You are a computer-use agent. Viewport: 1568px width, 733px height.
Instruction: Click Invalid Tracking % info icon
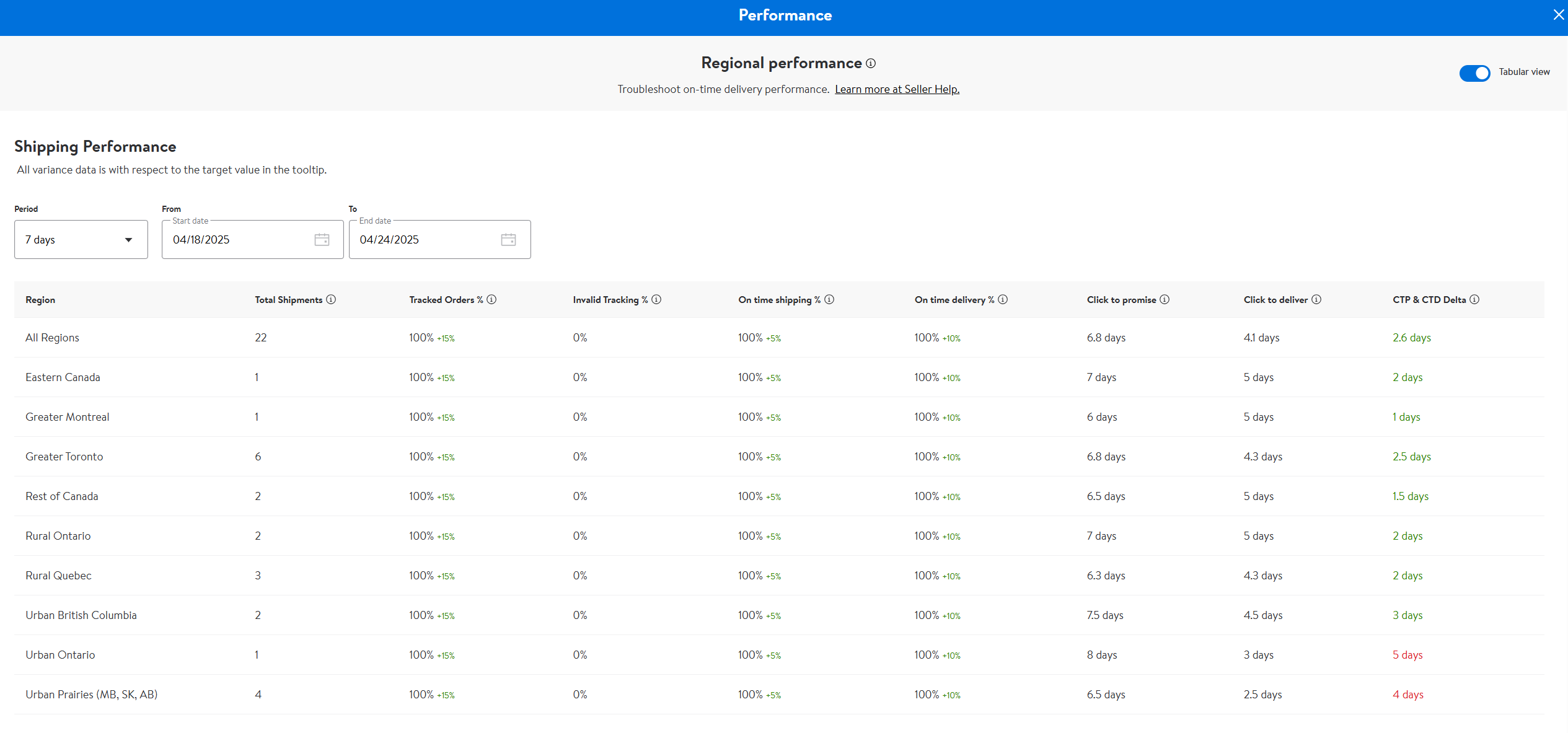tap(656, 299)
